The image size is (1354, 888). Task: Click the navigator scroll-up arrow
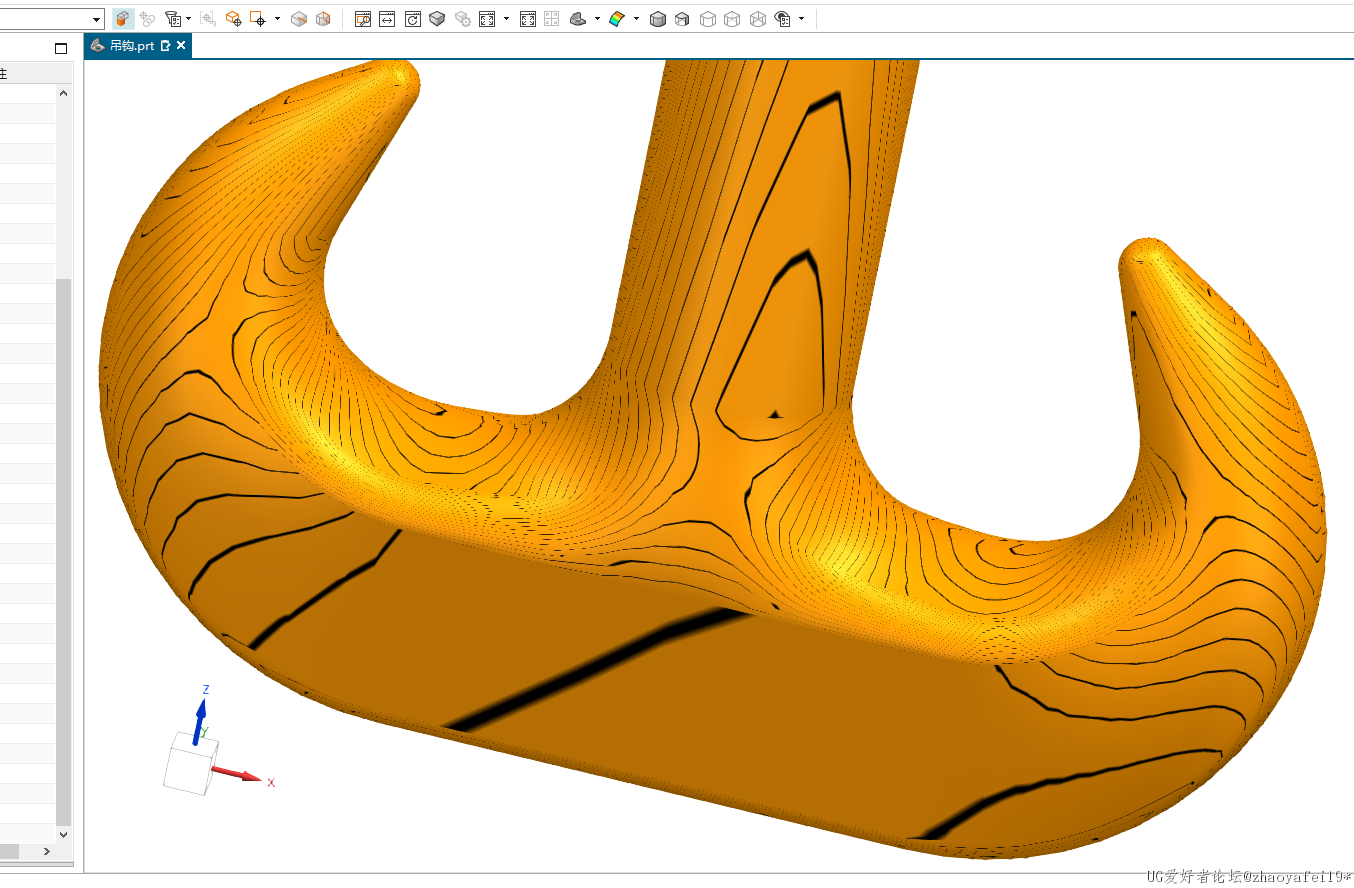[x=64, y=92]
